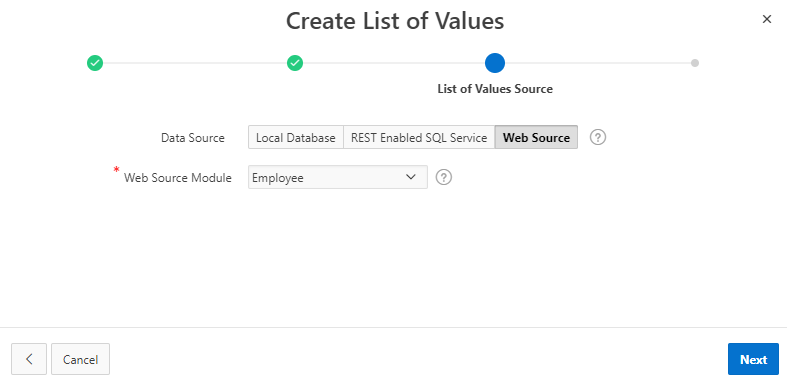The height and width of the screenshot is (383, 787).
Task: Go to the second completed wizard step checkmark
Action: (295, 63)
